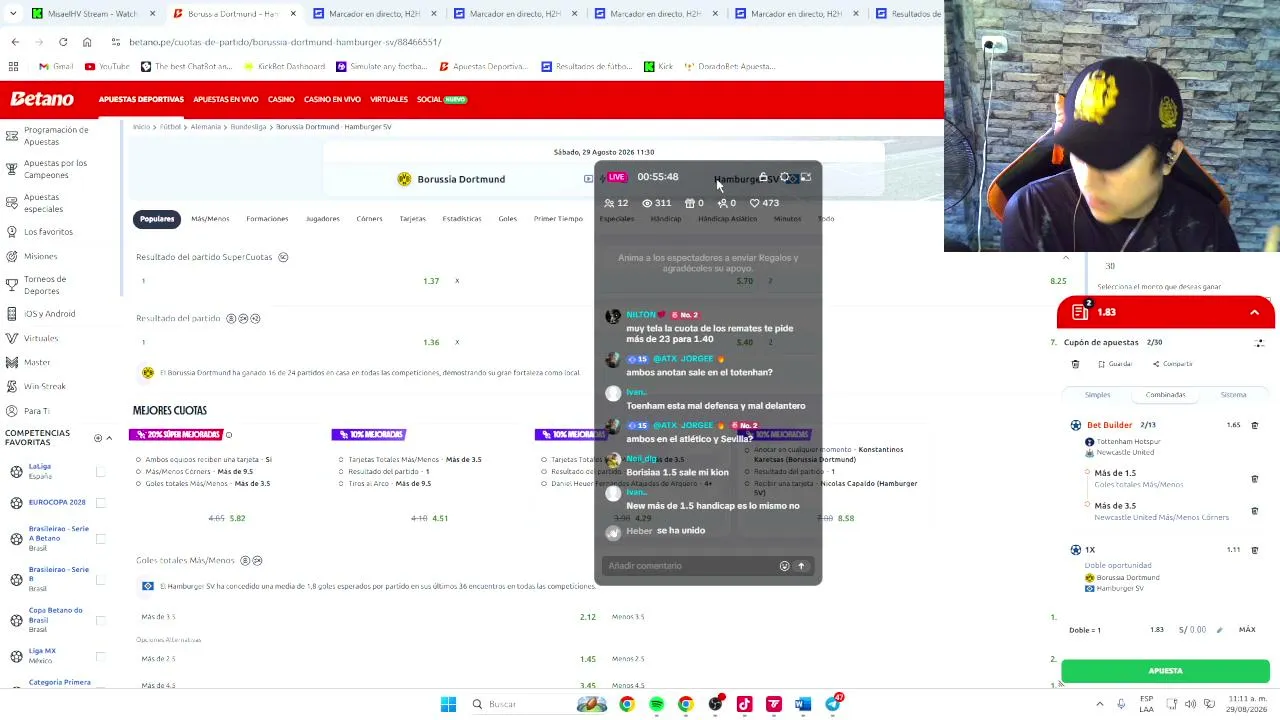The width and height of the screenshot is (1280, 720).
Task: Send the comment with the arrow button
Action: 801,566
